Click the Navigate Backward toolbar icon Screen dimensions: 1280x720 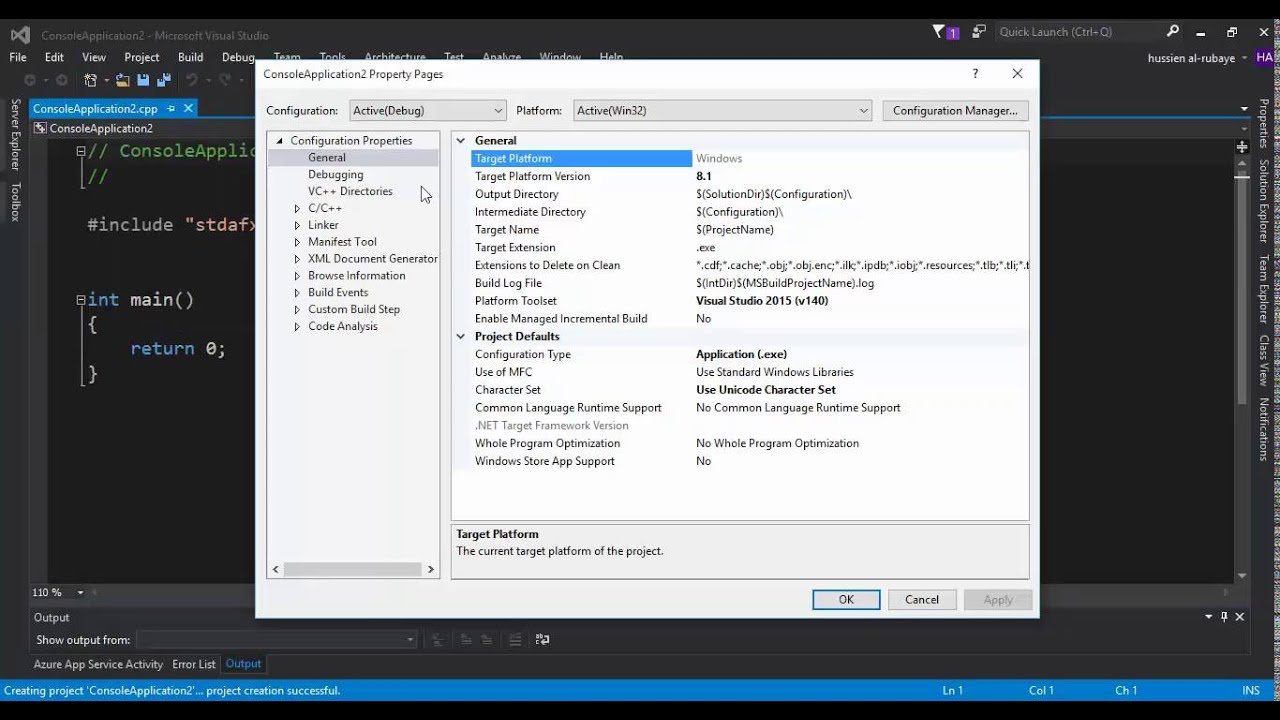[x=30, y=80]
